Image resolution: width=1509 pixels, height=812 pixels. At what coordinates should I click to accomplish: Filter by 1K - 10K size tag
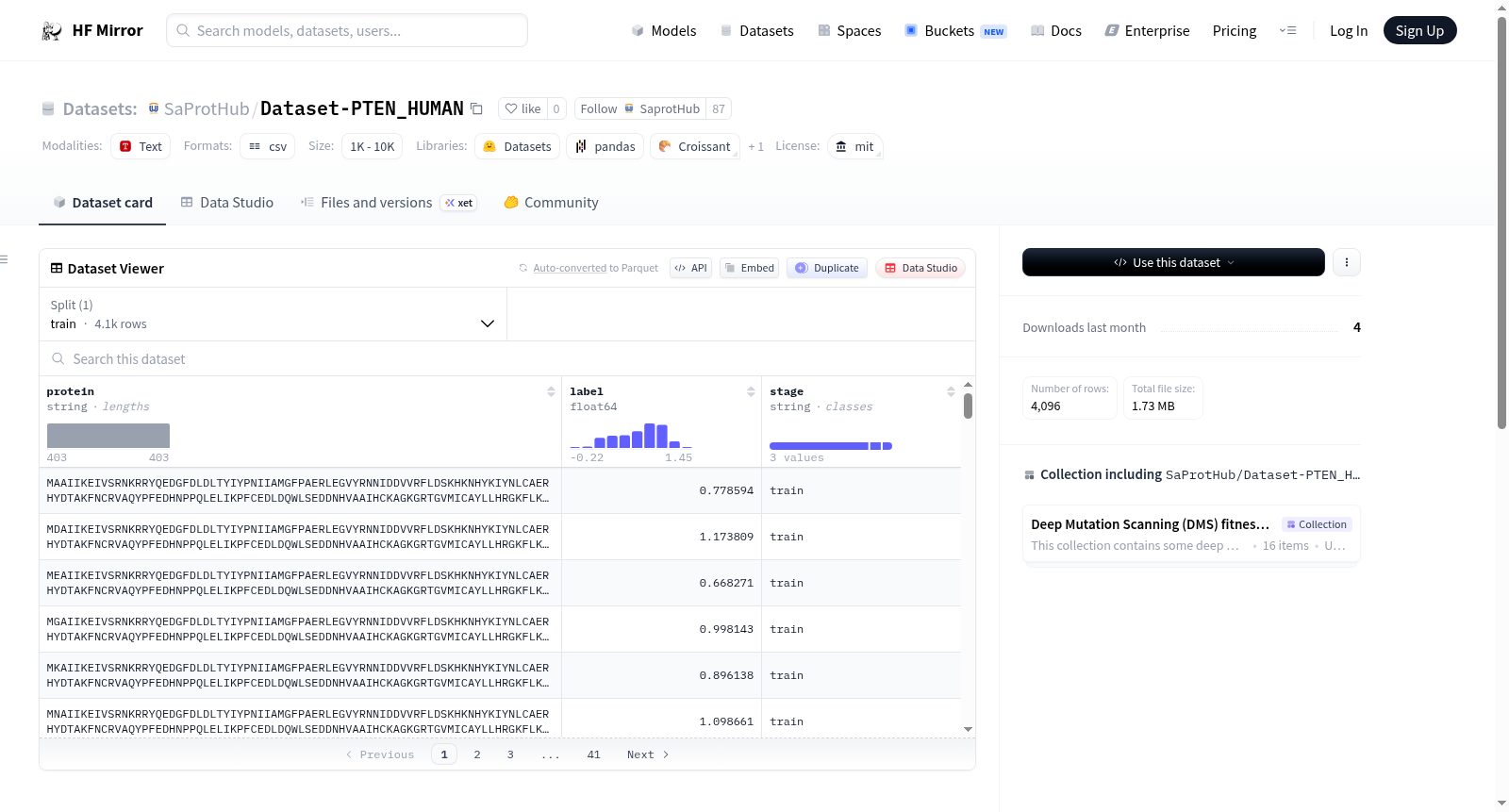pyautogui.click(x=373, y=146)
